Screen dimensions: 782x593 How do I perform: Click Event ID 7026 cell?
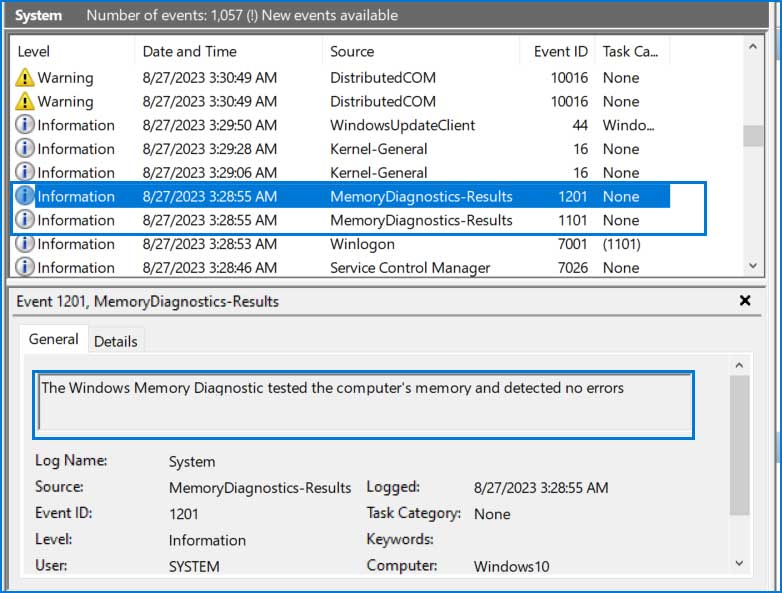(x=573, y=268)
